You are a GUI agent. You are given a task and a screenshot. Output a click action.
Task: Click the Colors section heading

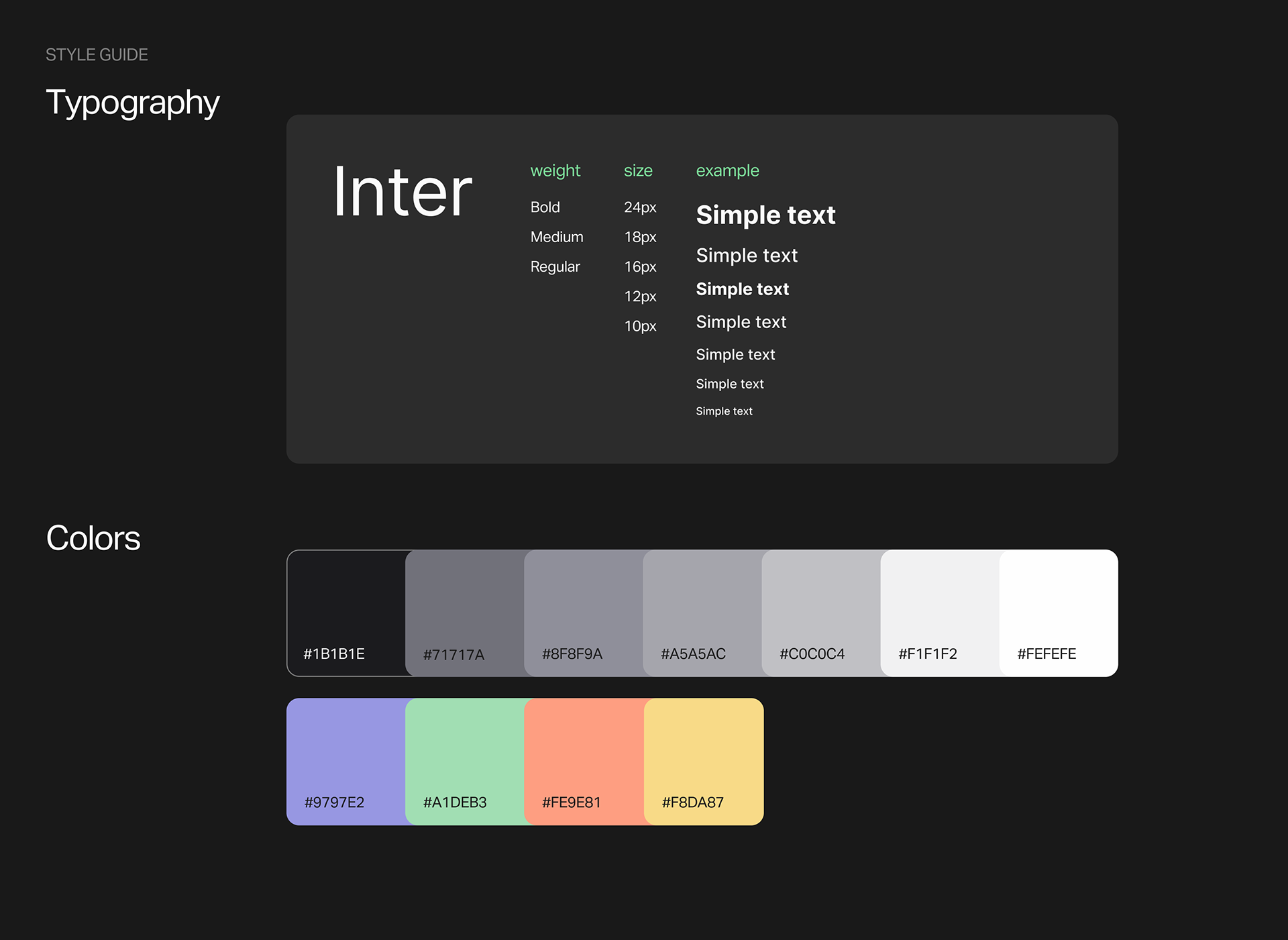click(x=93, y=538)
